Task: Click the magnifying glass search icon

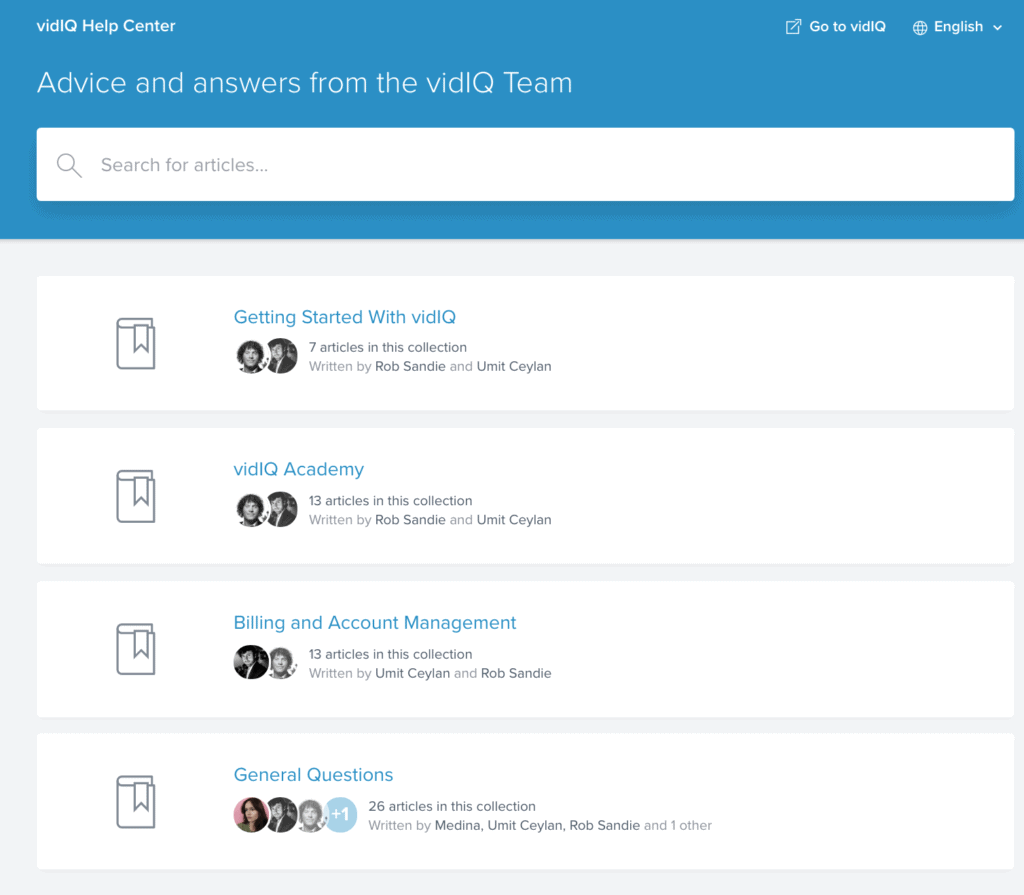Action: coord(69,165)
